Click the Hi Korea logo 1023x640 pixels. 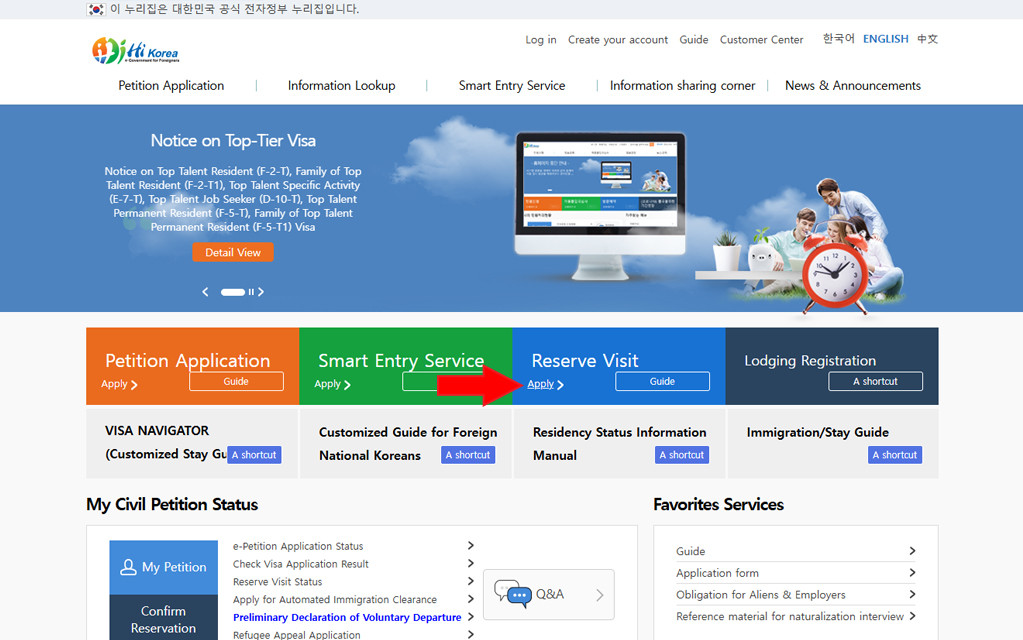pos(135,50)
